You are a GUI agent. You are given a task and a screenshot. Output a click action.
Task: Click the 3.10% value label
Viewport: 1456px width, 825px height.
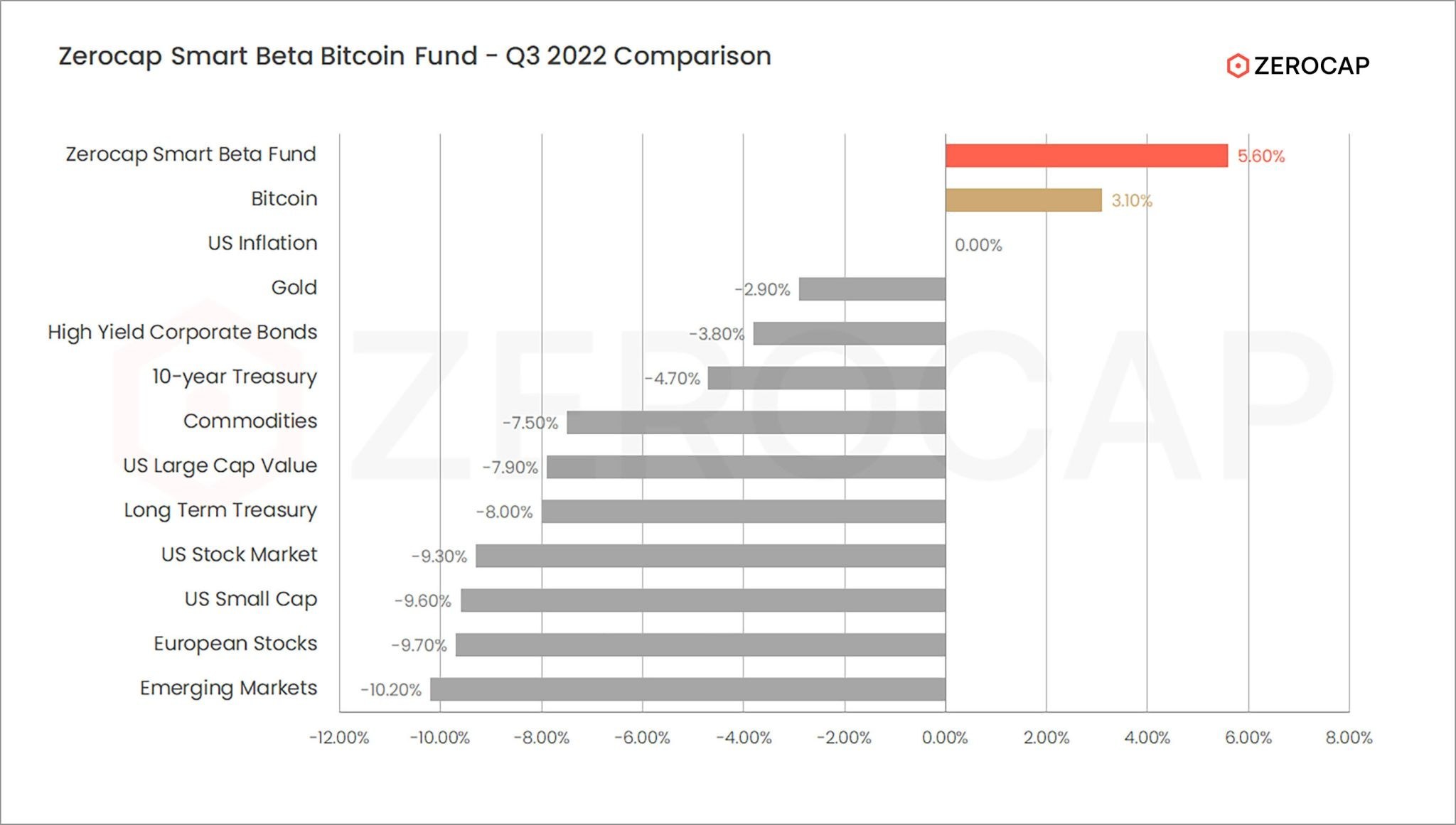coord(1132,201)
